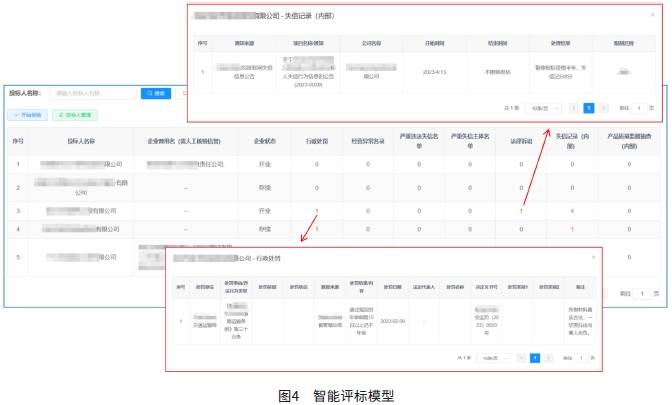Open row 3's red 失信记录(内部) count
This screenshot has height=405, width=672.
pyautogui.click(x=572, y=211)
